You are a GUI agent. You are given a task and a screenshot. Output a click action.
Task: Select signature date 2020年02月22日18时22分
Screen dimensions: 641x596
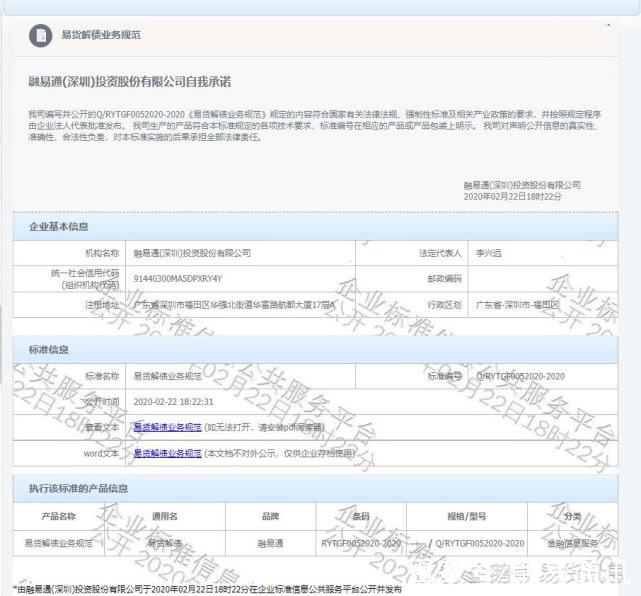click(513, 197)
